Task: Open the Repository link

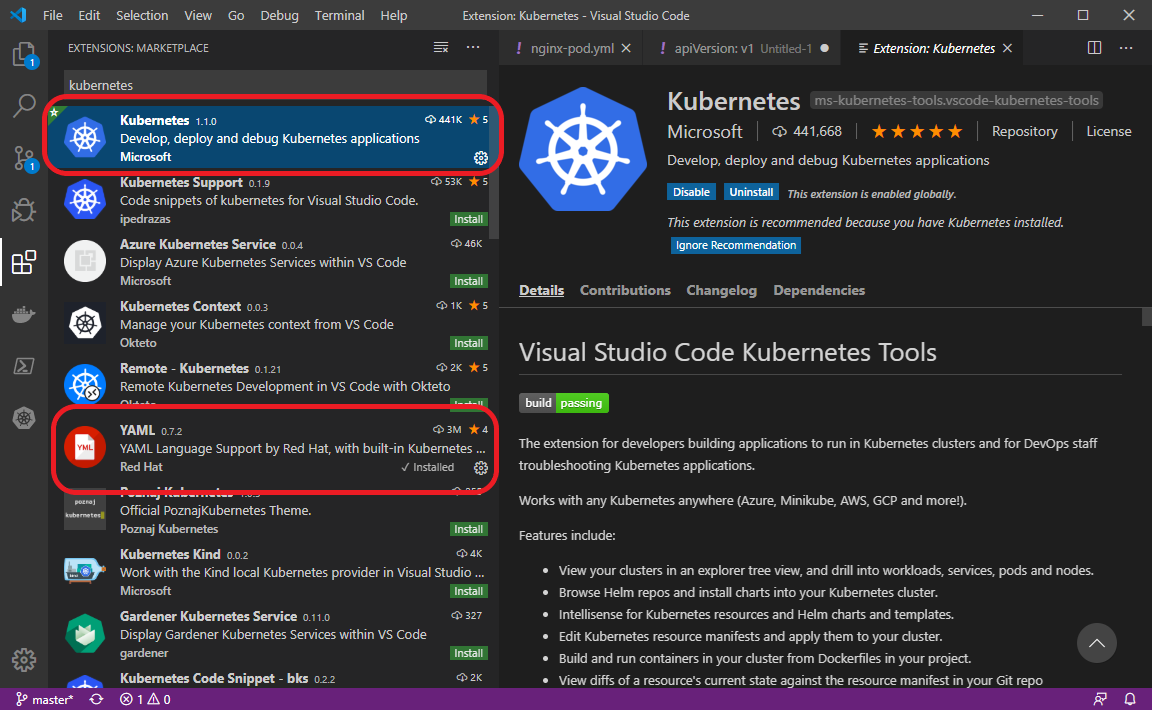Action: (1024, 132)
